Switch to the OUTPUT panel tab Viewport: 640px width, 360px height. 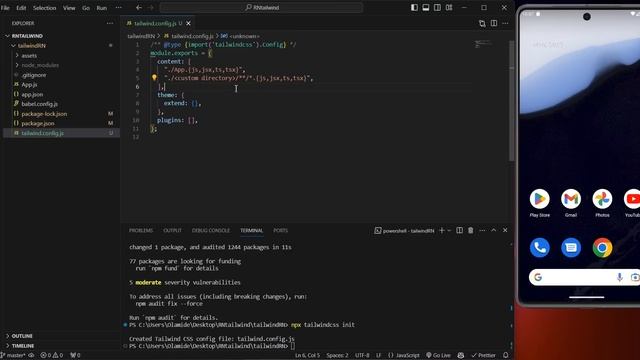pos(172,231)
